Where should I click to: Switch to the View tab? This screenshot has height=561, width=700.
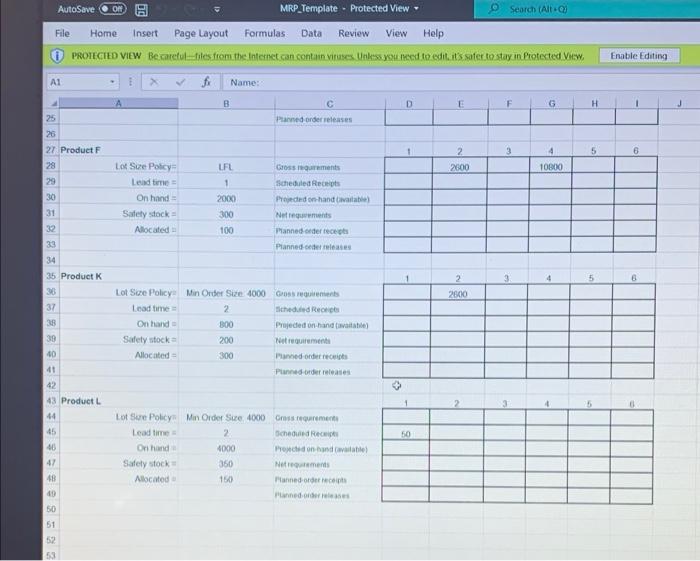(396, 33)
